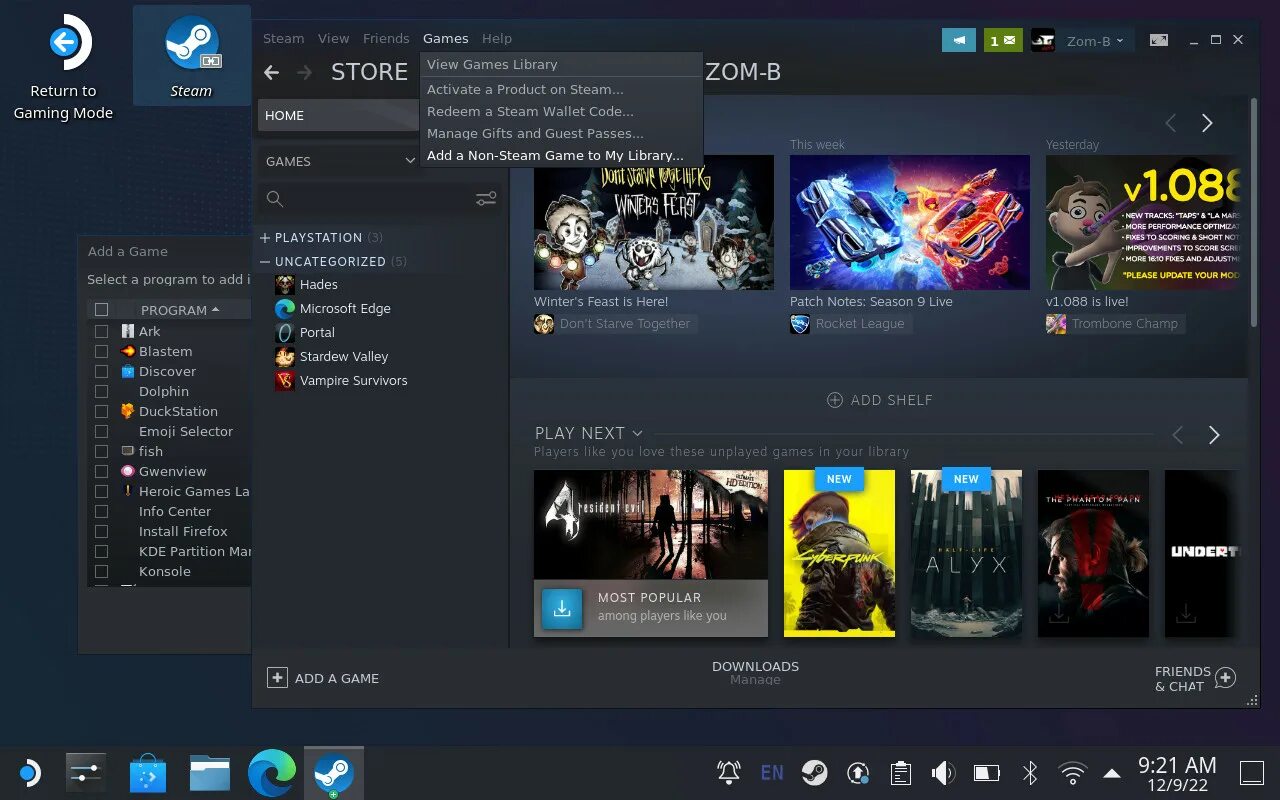Open the Friends menu

[x=386, y=38]
